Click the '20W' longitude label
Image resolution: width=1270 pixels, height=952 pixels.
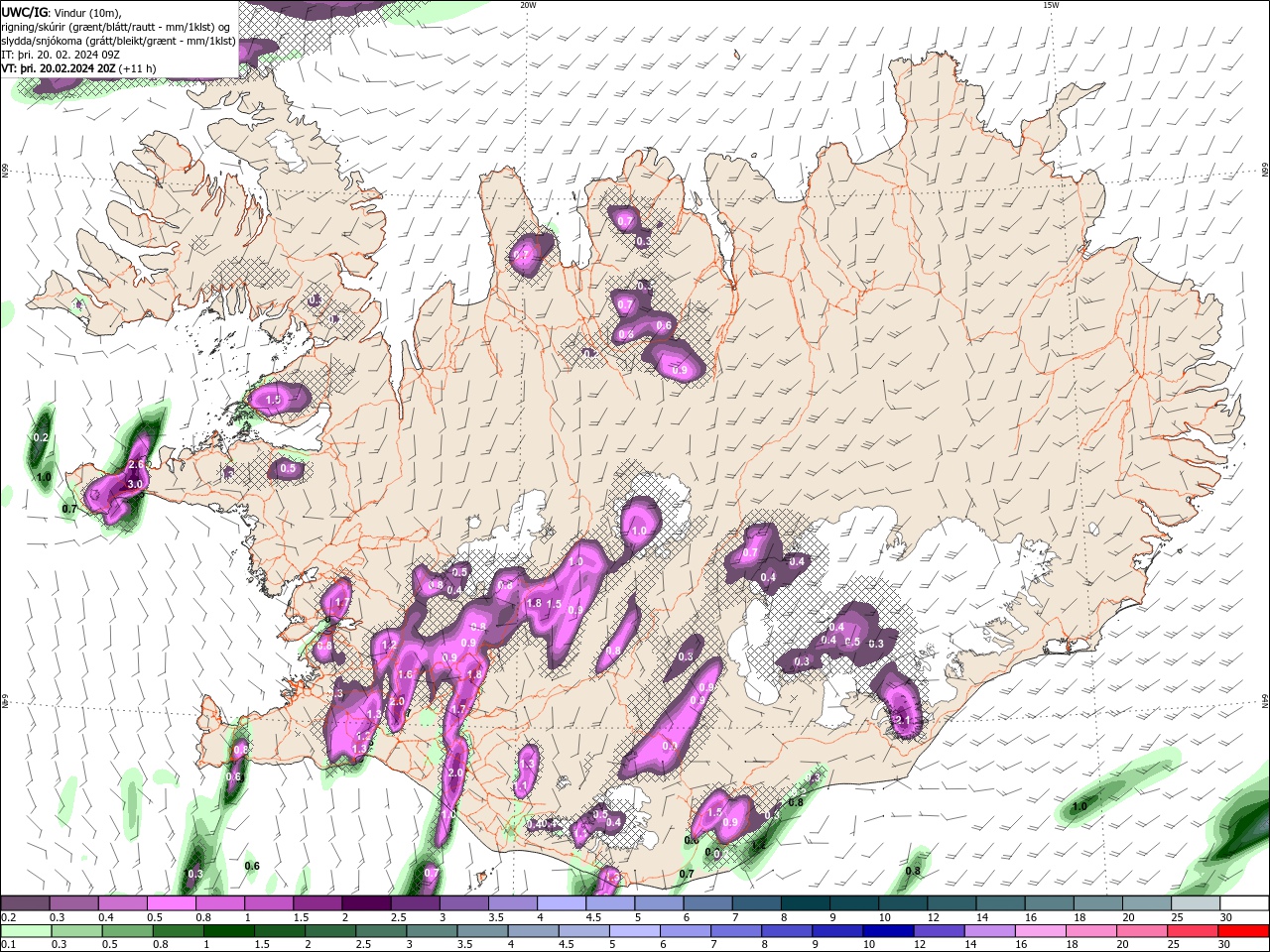tap(528, 5)
